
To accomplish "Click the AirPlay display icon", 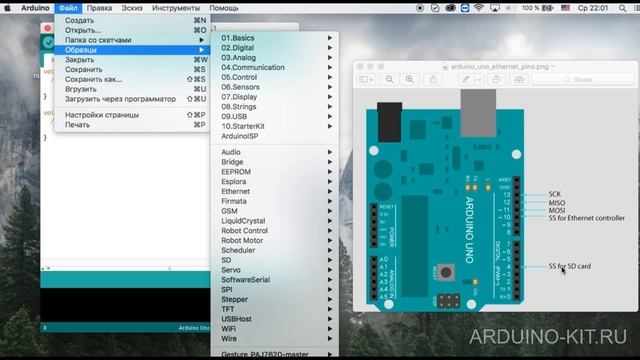I will point(495,8).
